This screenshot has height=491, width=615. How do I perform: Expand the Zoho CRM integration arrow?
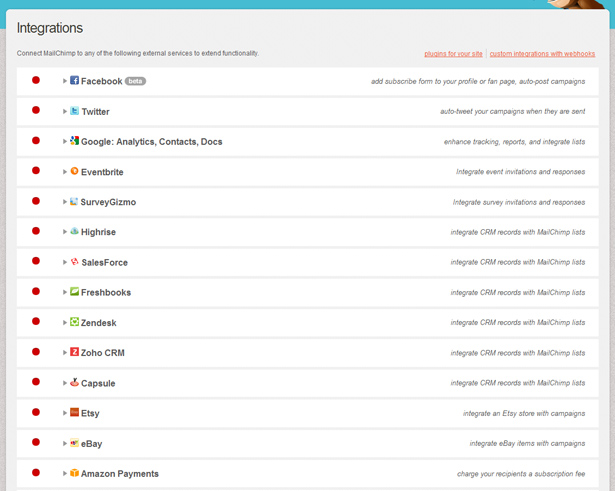coord(65,353)
